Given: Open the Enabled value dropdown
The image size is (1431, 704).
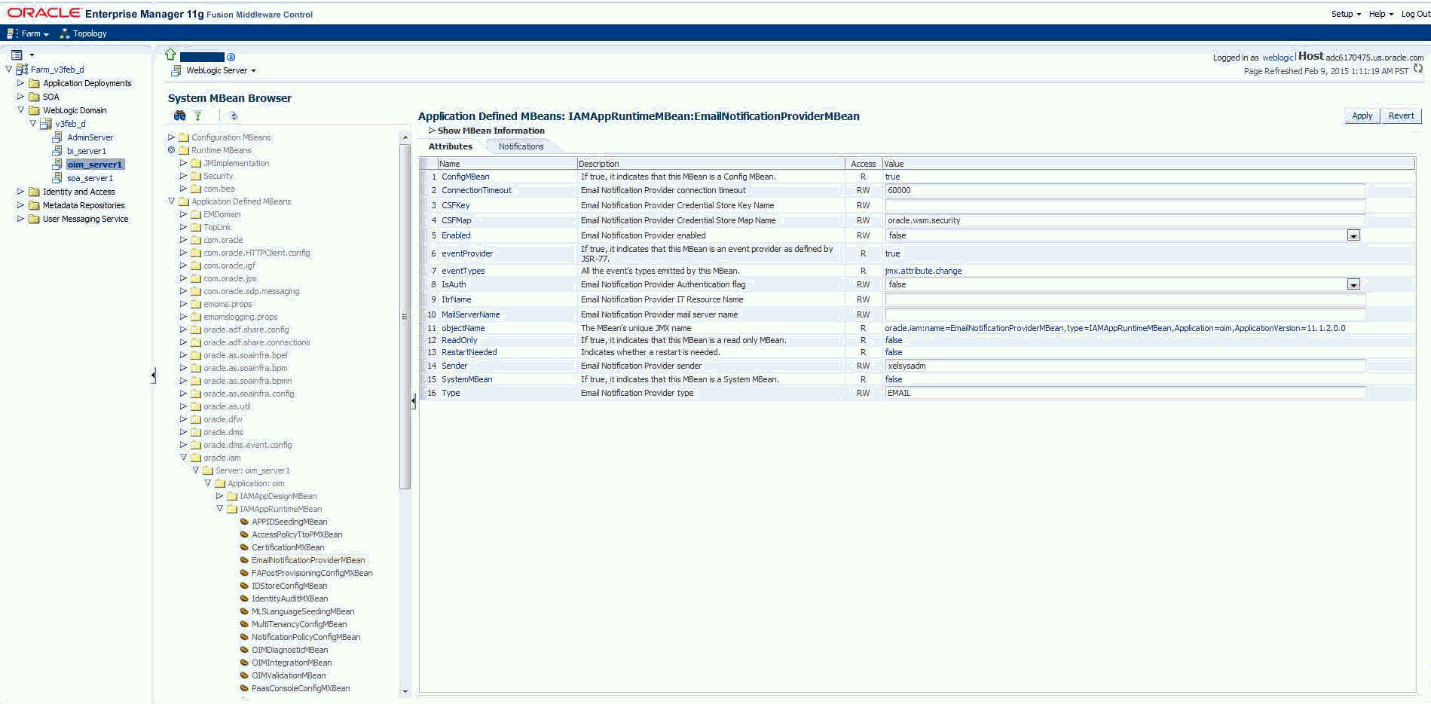Looking at the screenshot, I should (1353, 235).
